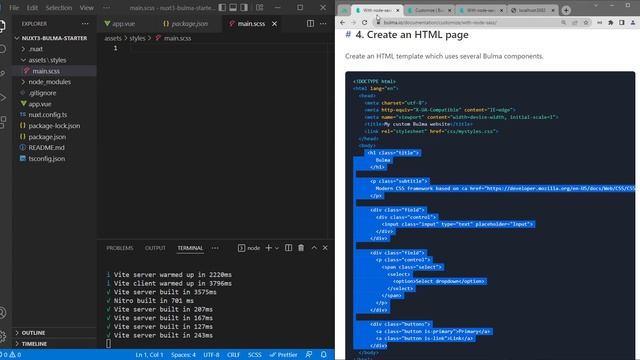Open the Selection menu
This screenshot has height=360, width=640.
[59, 8]
